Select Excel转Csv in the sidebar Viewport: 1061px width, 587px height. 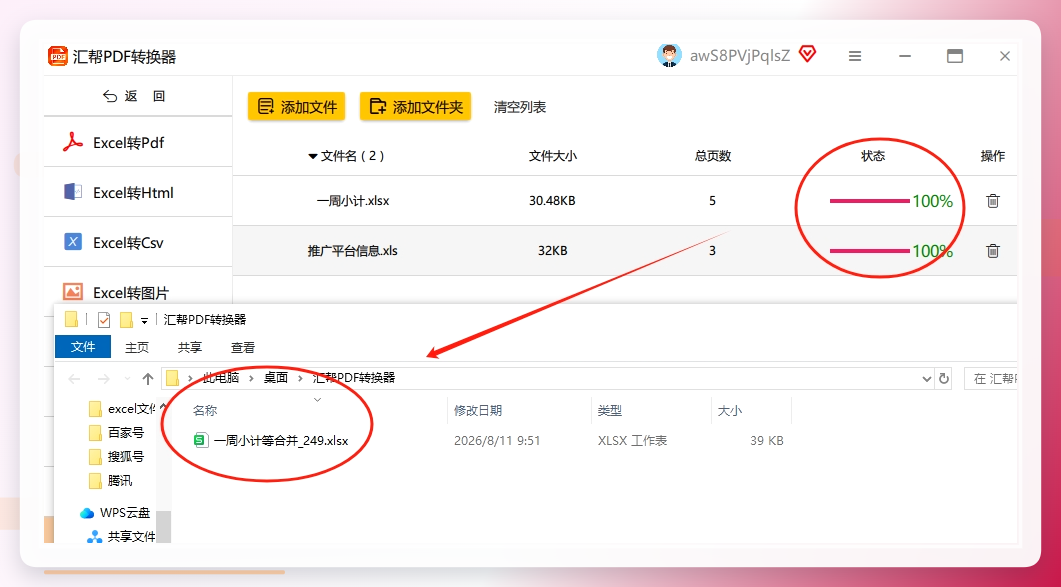(x=138, y=242)
